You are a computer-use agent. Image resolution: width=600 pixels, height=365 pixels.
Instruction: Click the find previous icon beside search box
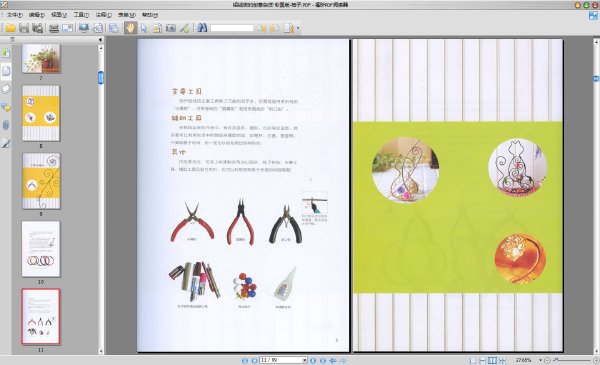click(261, 28)
